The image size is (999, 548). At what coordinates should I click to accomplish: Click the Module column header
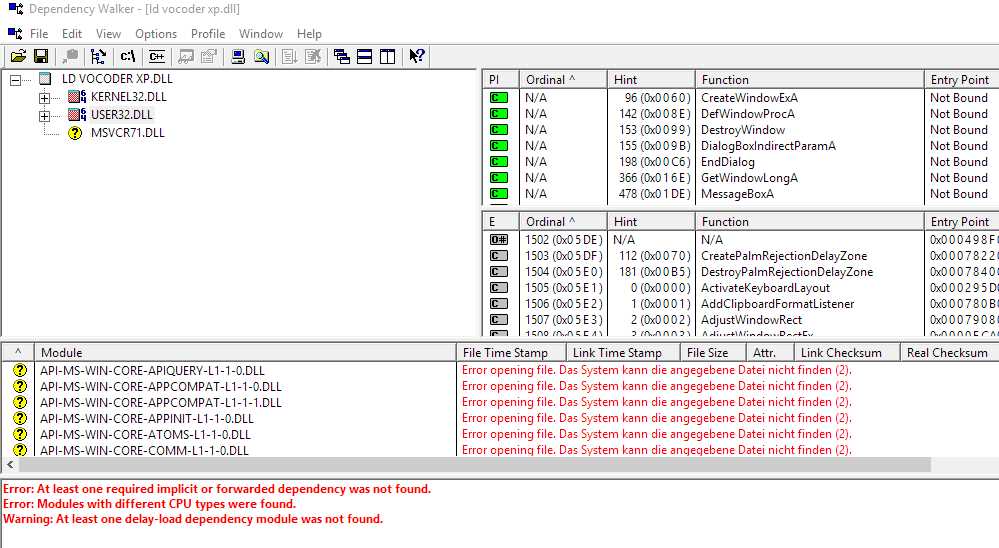point(245,352)
